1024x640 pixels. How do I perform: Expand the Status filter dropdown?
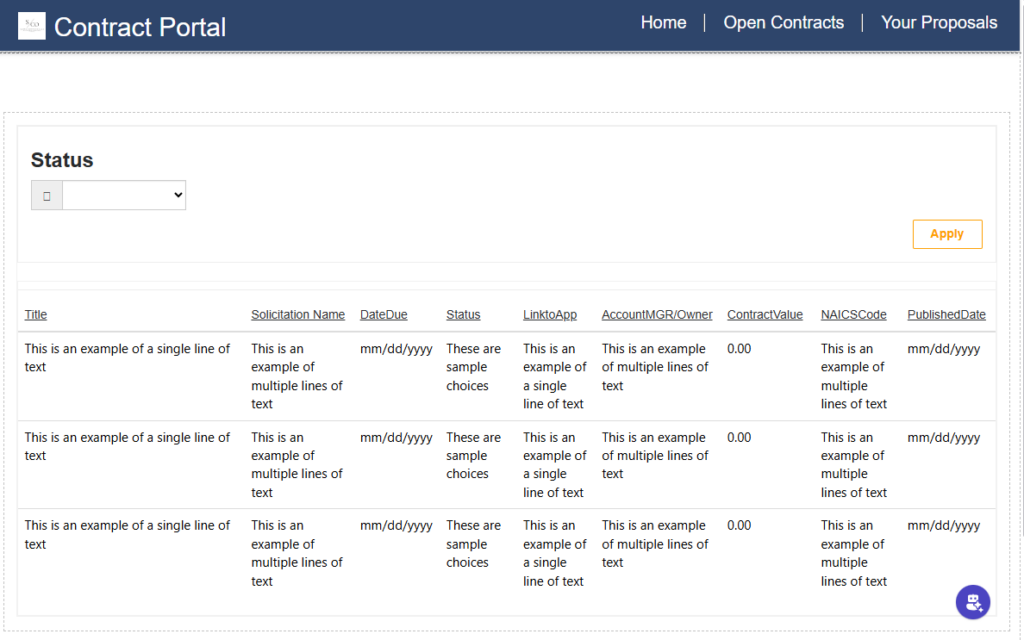point(124,196)
